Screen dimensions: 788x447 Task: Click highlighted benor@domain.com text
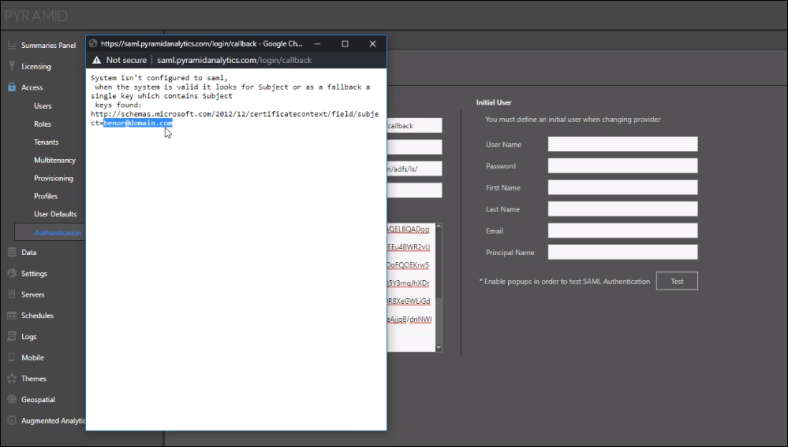click(x=138, y=123)
